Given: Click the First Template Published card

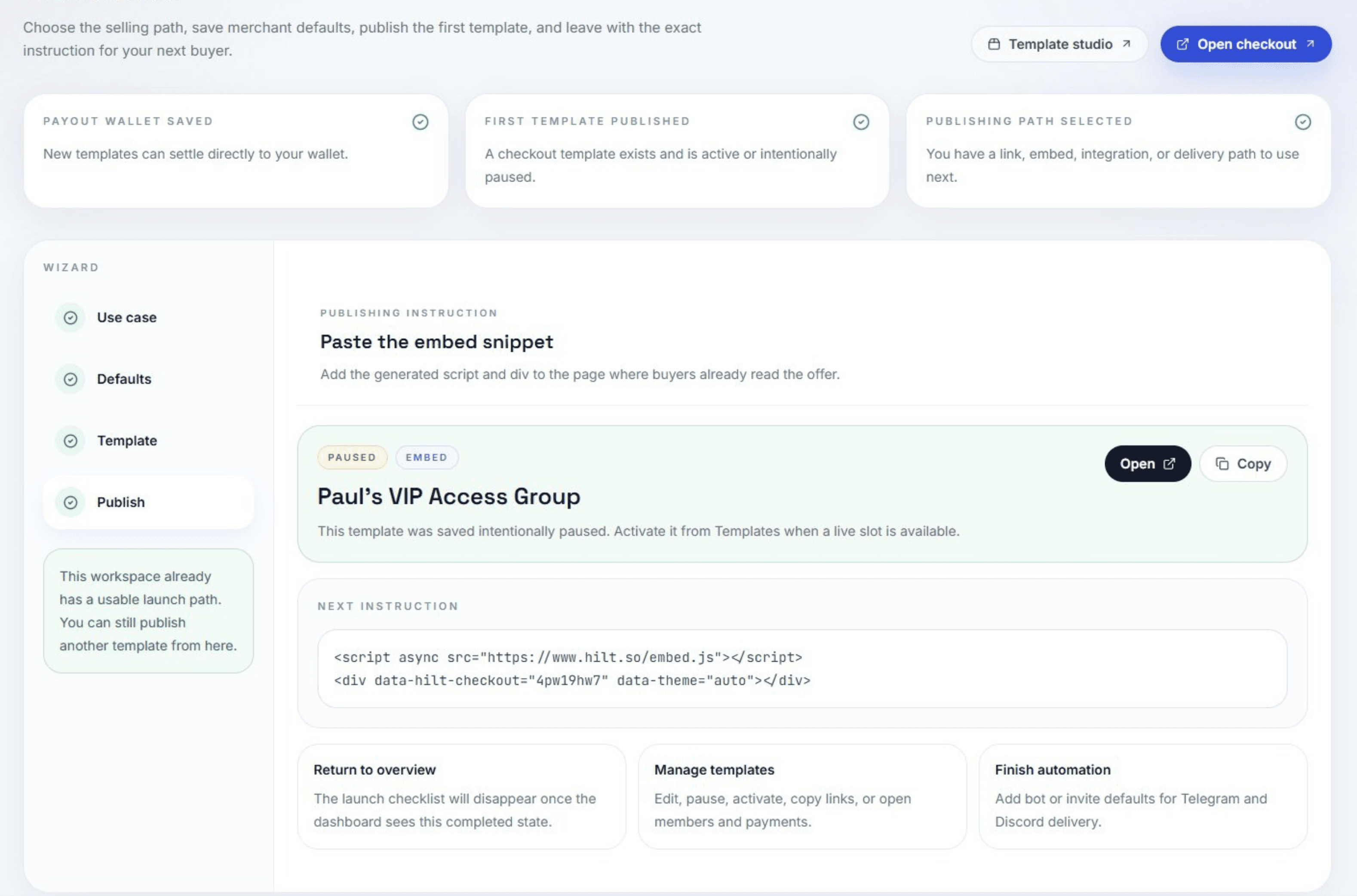Looking at the screenshot, I should click(677, 151).
